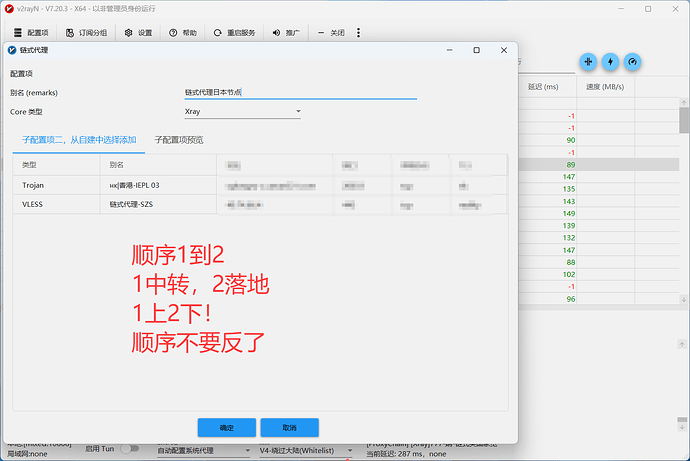This screenshot has width=690, height=461.
Task: Select the highlighted row with delay 89
Action: point(598,165)
